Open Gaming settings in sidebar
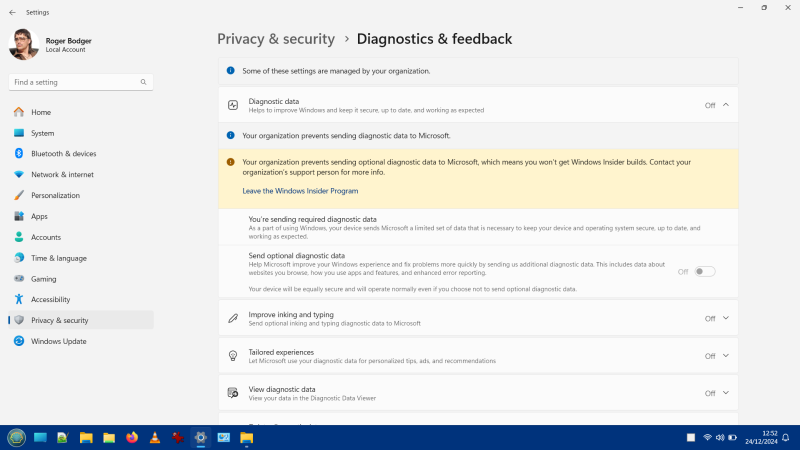The height and width of the screenshot is (450, 800). 43,279
